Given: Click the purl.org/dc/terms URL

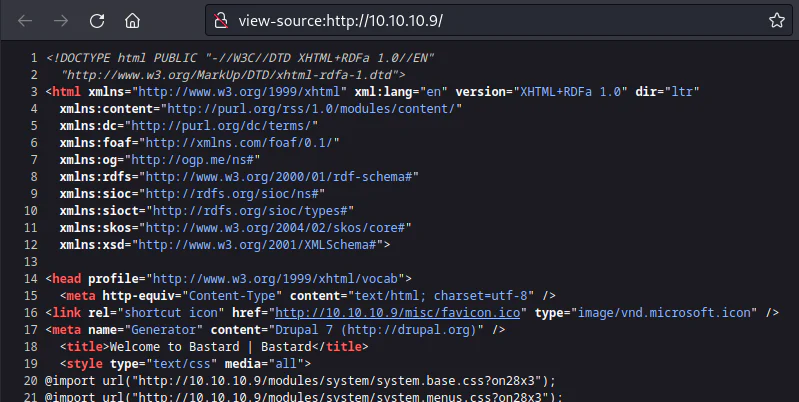Looking at the screenshot, I should click(221, 125).
